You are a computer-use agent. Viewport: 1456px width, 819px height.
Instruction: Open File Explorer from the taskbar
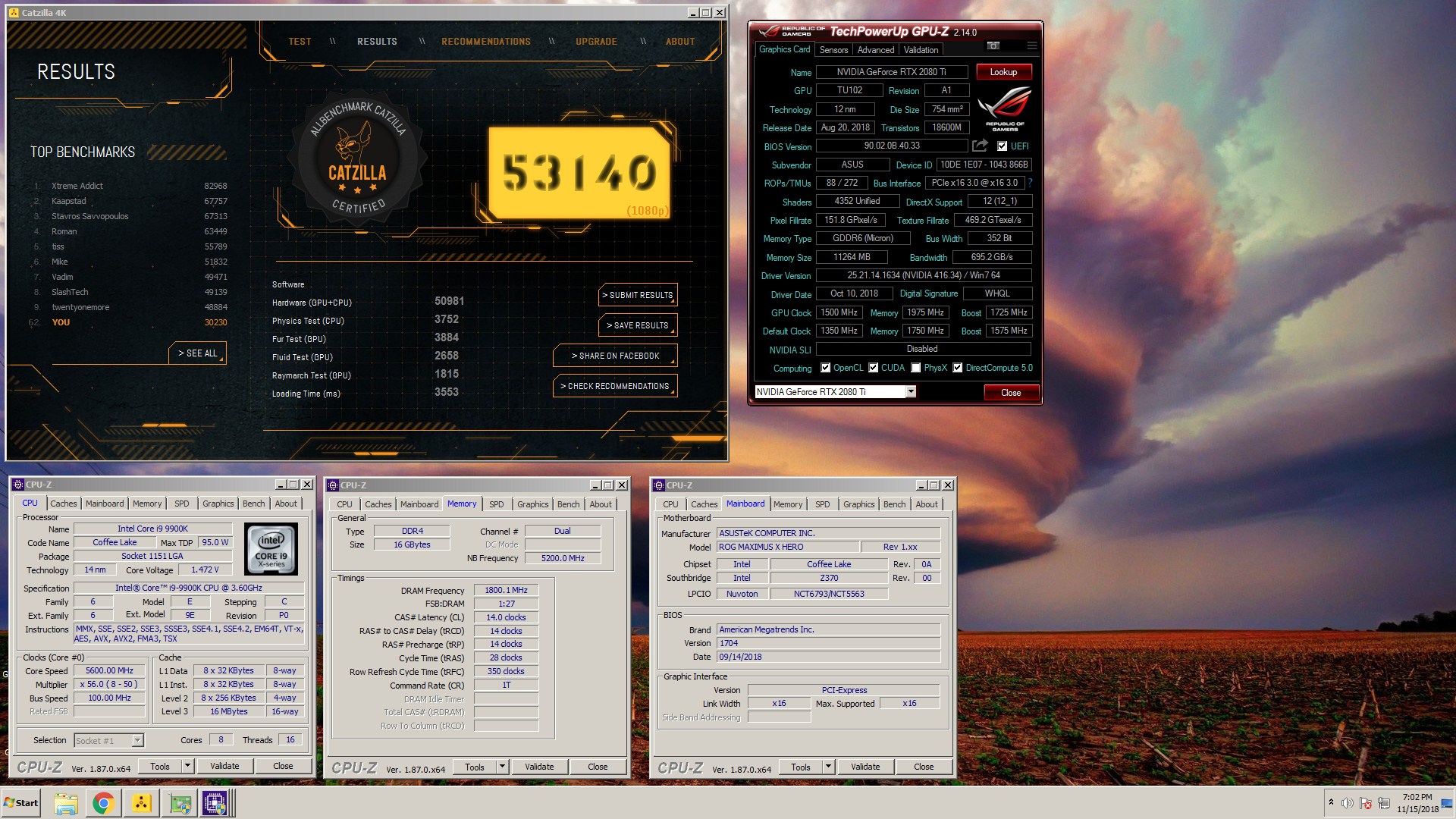[66, 803]
